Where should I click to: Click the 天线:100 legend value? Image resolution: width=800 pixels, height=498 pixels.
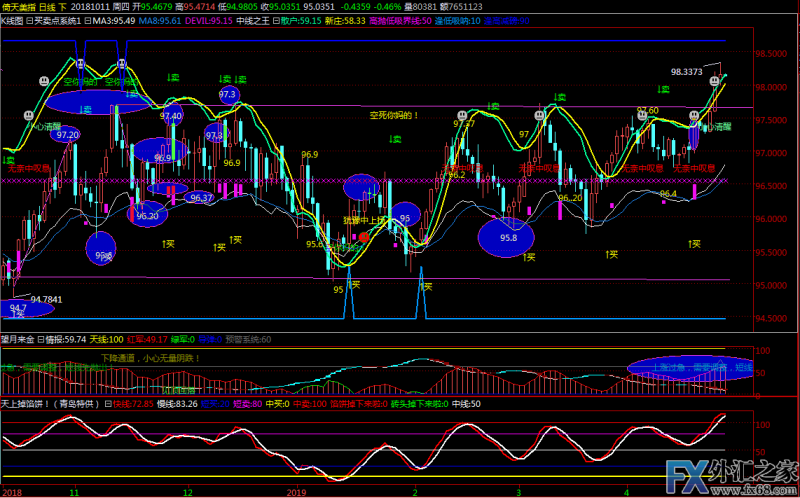point(106,339)
